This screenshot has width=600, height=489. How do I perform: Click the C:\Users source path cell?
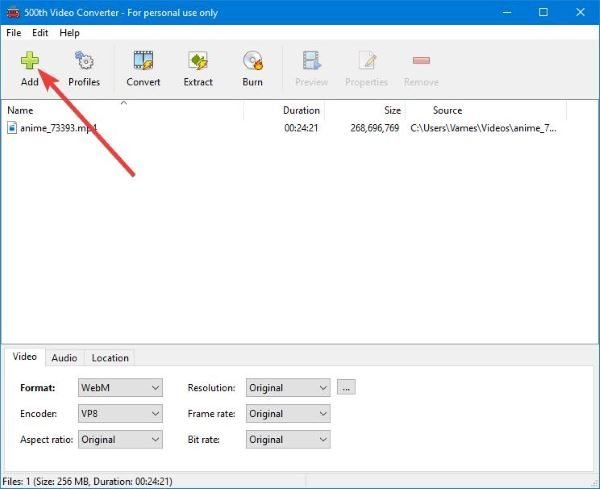pyautogui.click(x=483, y=128)
